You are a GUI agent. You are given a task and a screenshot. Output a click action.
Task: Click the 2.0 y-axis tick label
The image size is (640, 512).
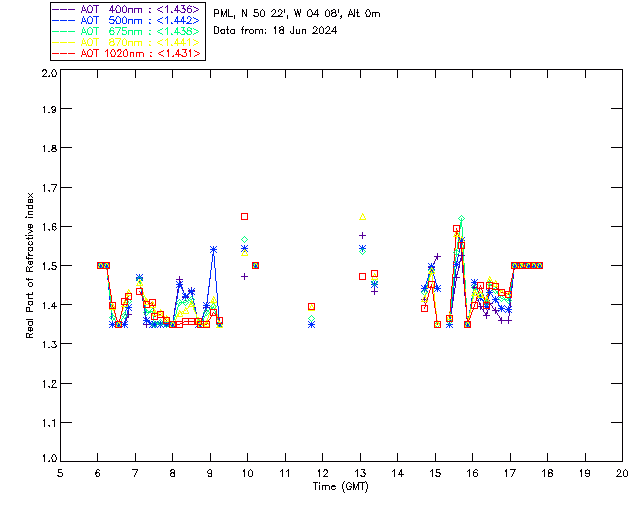click(49, 73)
